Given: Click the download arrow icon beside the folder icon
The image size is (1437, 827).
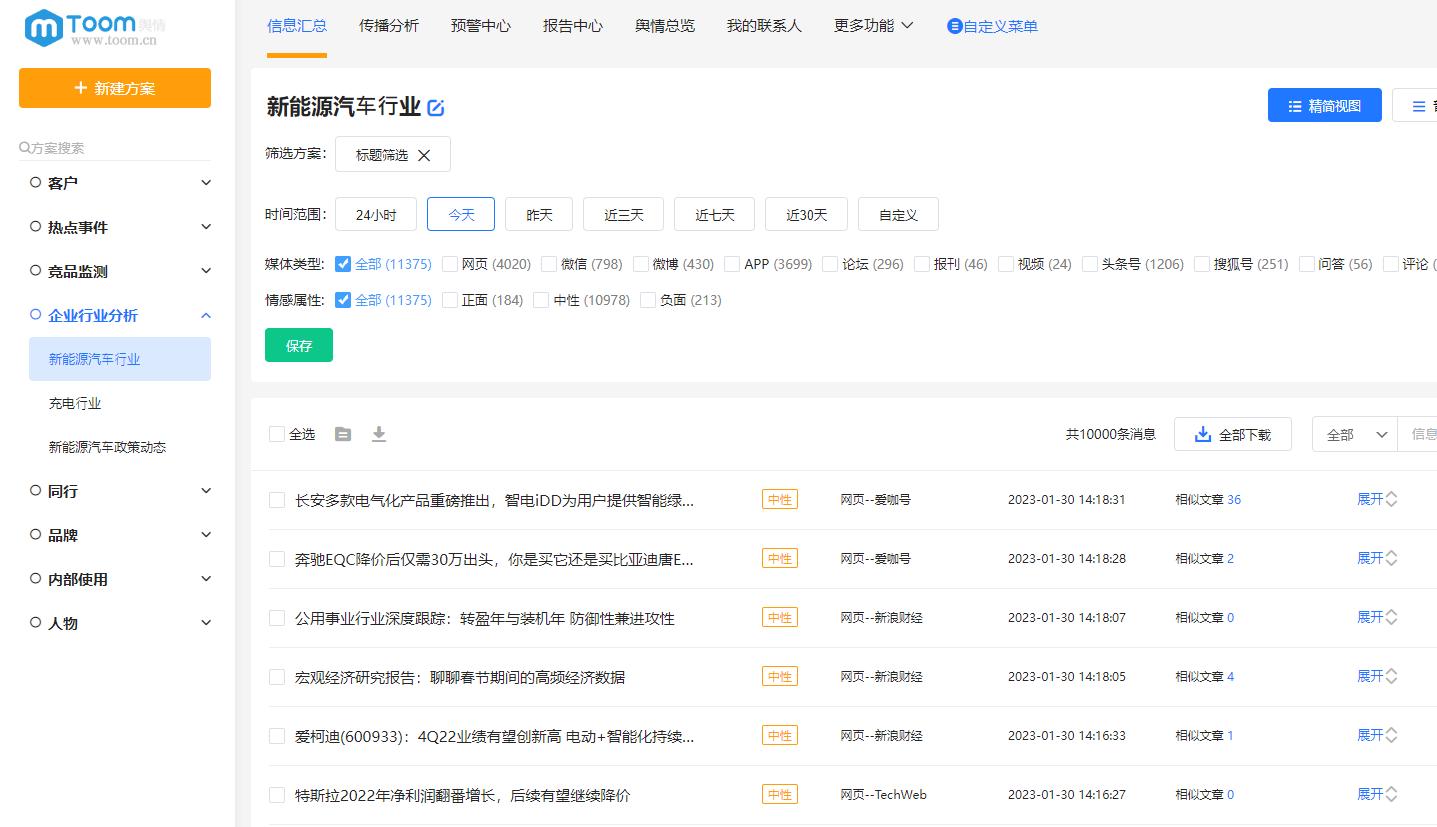Looking at the screenshot, I should pyautogui.click(x=379, y=434).
